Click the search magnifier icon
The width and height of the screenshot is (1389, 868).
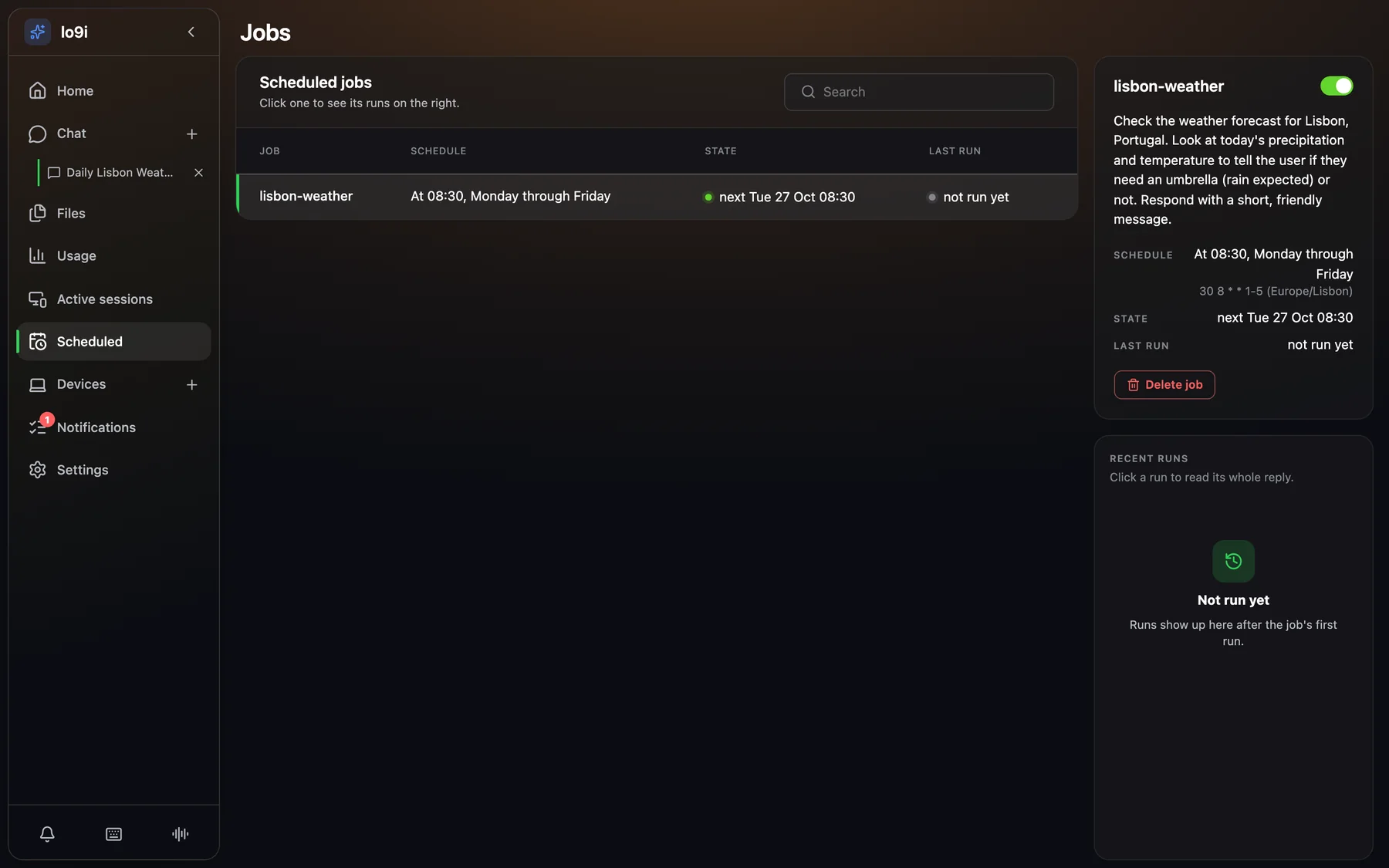pos(808,92)
